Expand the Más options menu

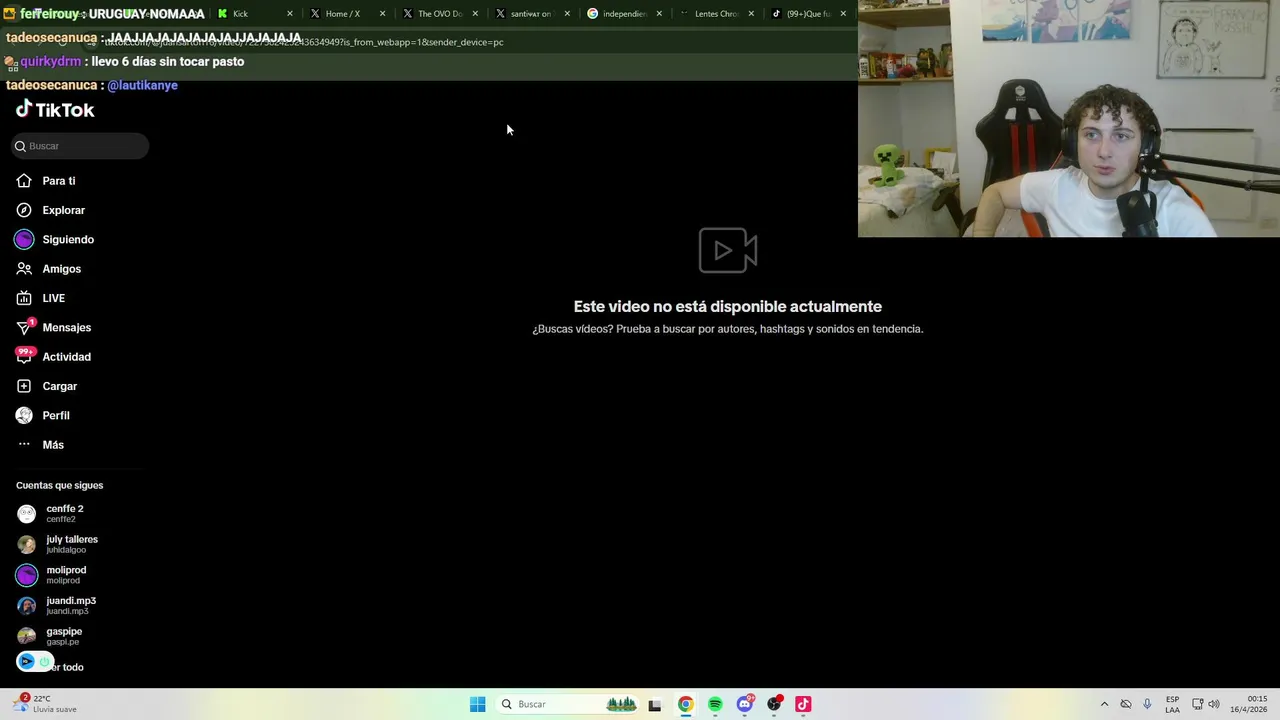point(40,445)
